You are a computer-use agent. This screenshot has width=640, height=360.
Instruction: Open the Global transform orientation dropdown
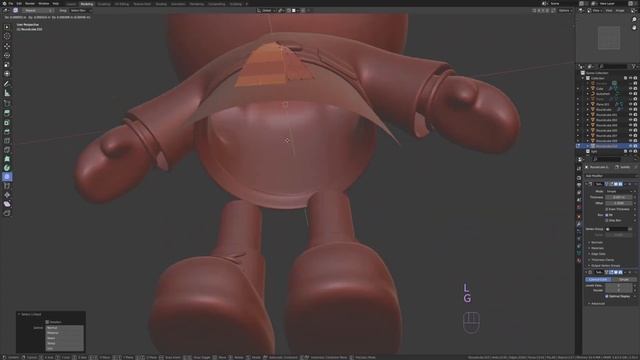267,11
